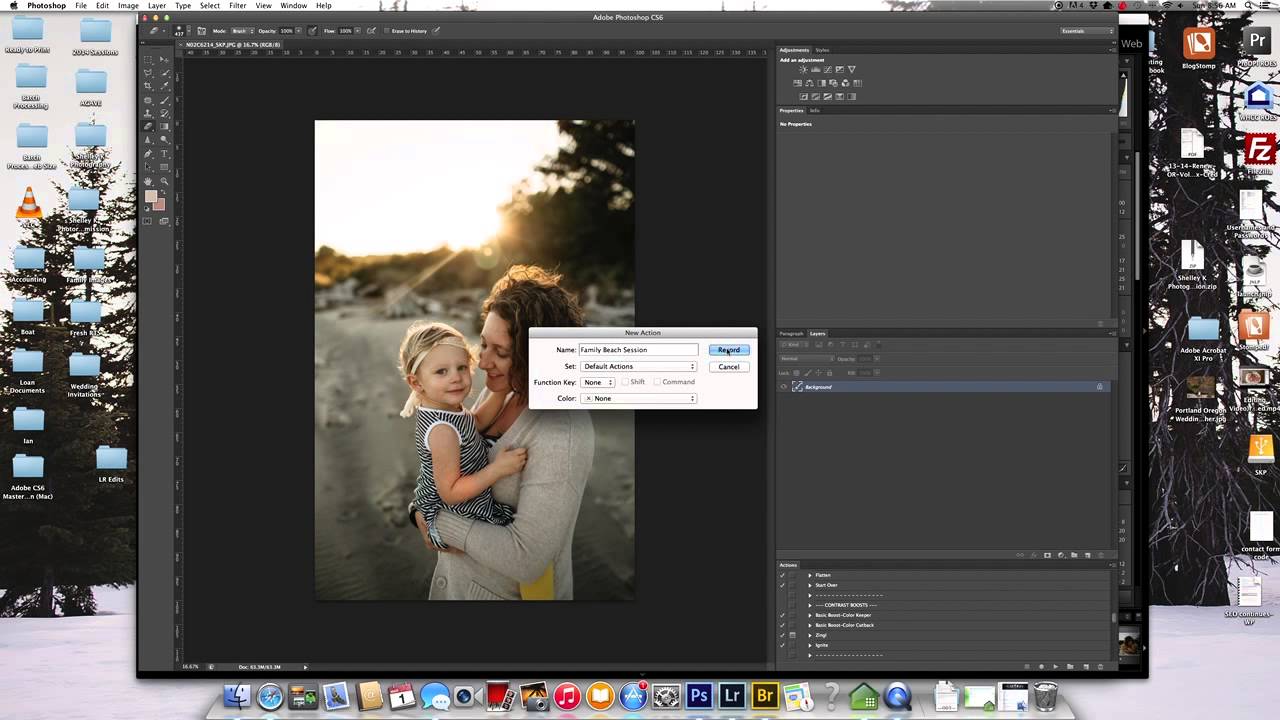Add a Levels adjustment
Screen dimensions: 1280x720
(816, 69)
